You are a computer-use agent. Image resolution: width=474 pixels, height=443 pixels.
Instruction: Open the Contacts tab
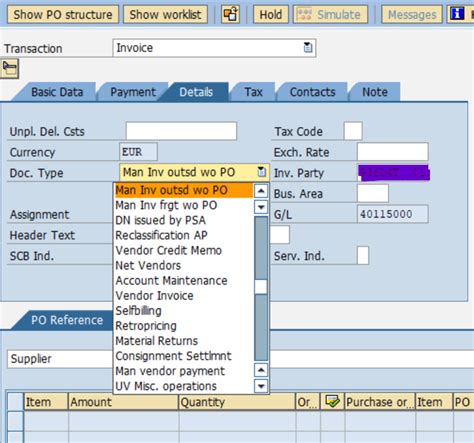click(x=312, y=92)
